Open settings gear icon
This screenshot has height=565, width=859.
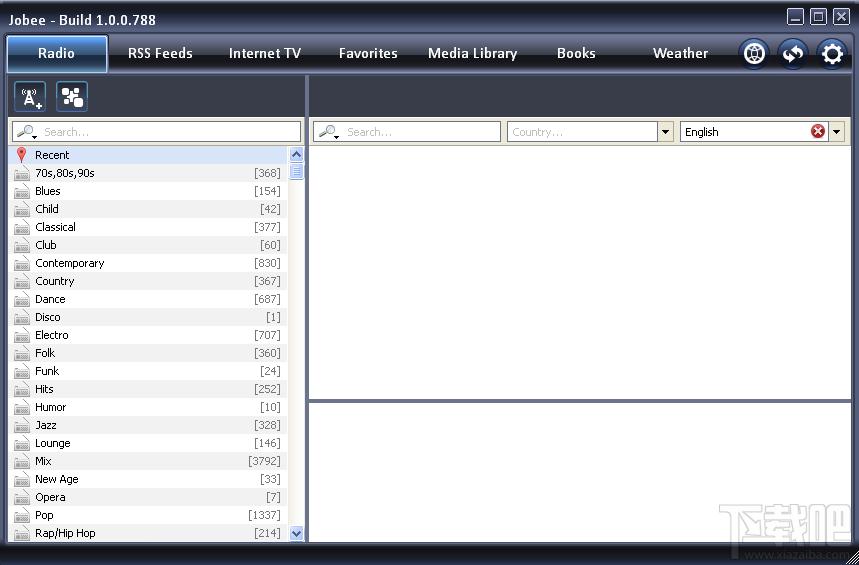[832, 53]
